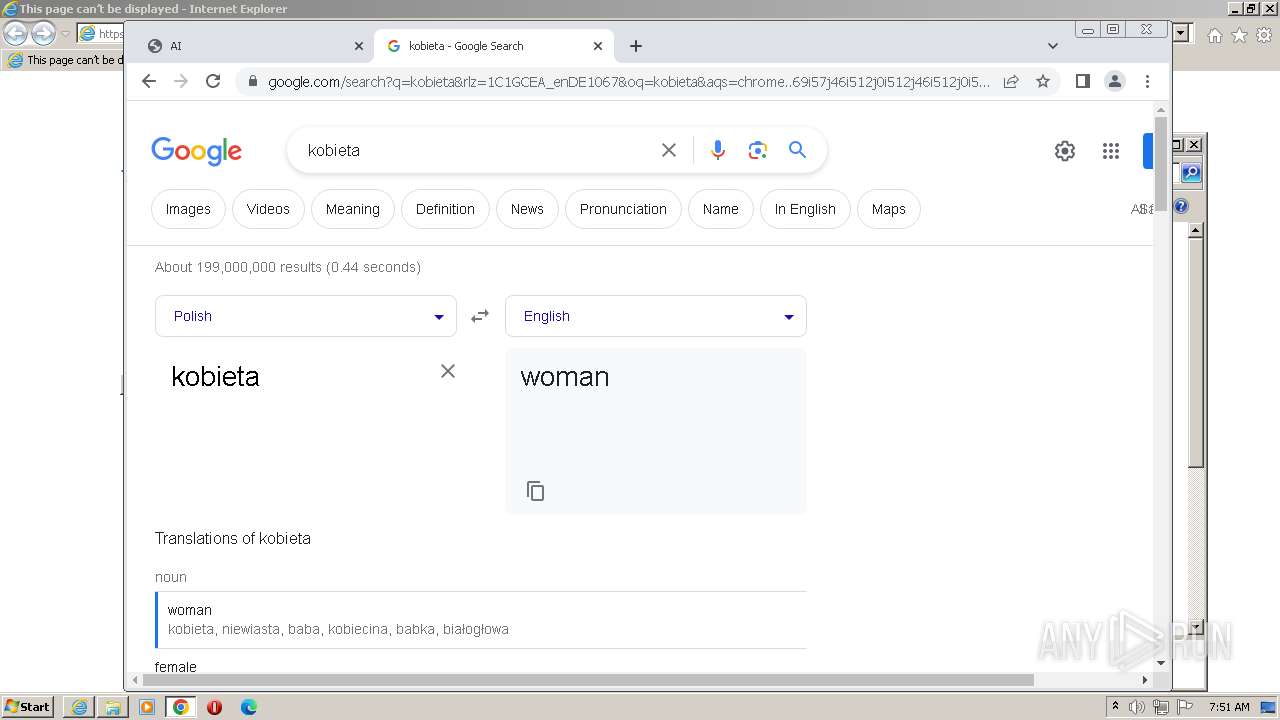Show News results
Image resolution: width=1280 pixels, height=720 pixels.
527,209
